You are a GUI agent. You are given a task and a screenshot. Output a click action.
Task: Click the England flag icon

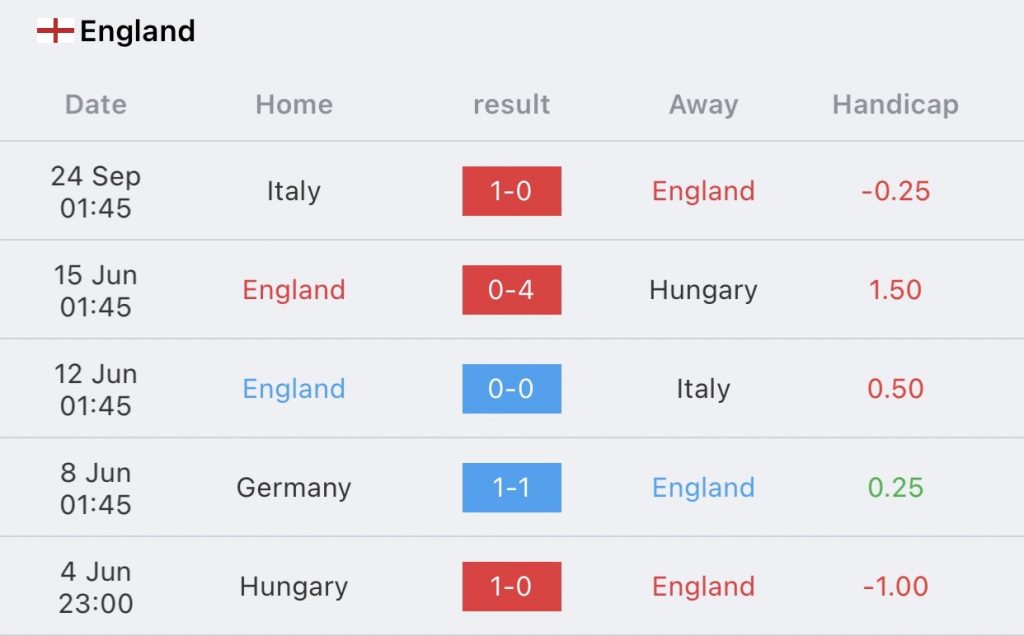[x=56, y=31]
